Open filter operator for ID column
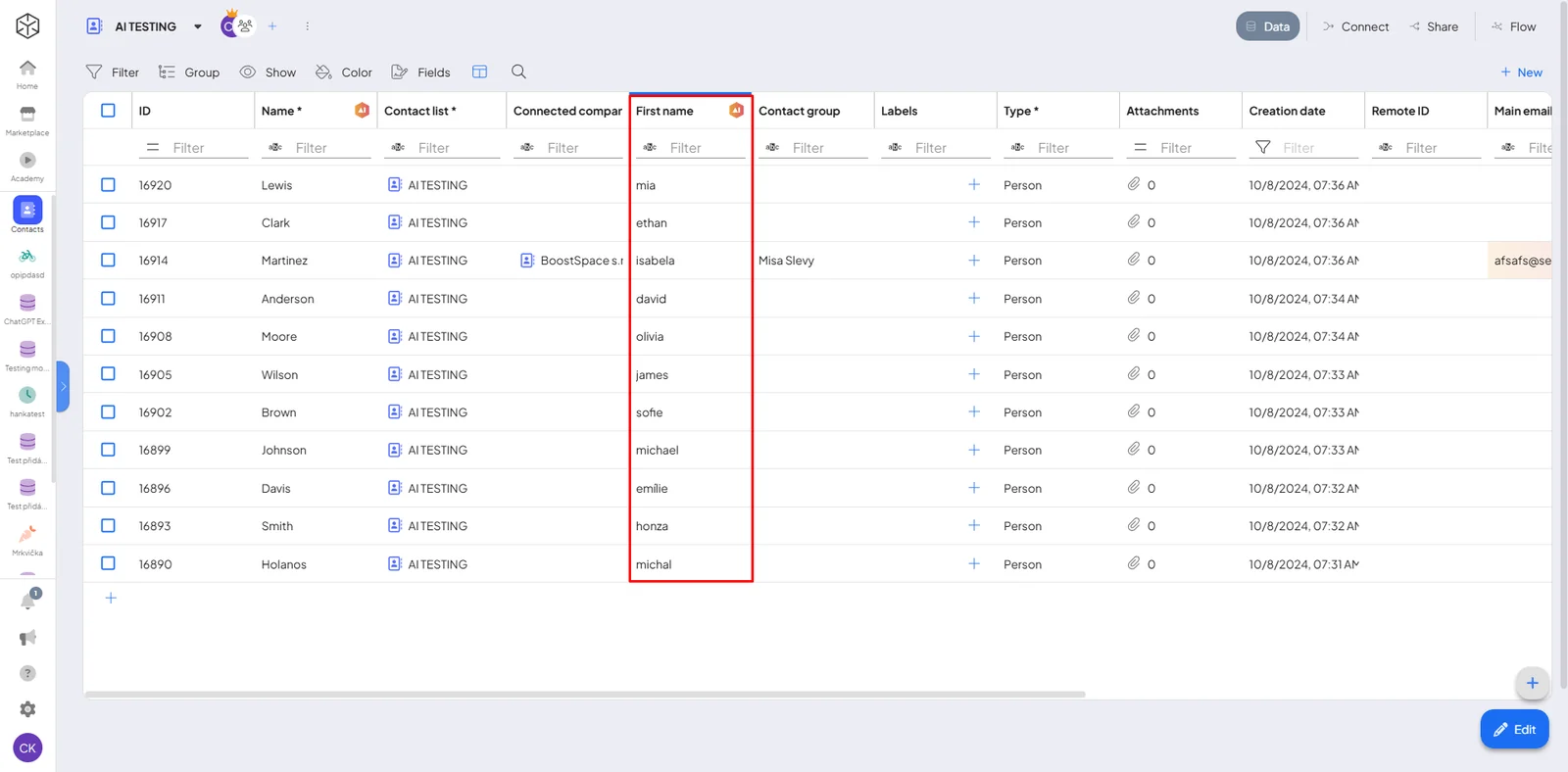The width and height of the screenshot is (1568, 772). [x=153, y=147]
